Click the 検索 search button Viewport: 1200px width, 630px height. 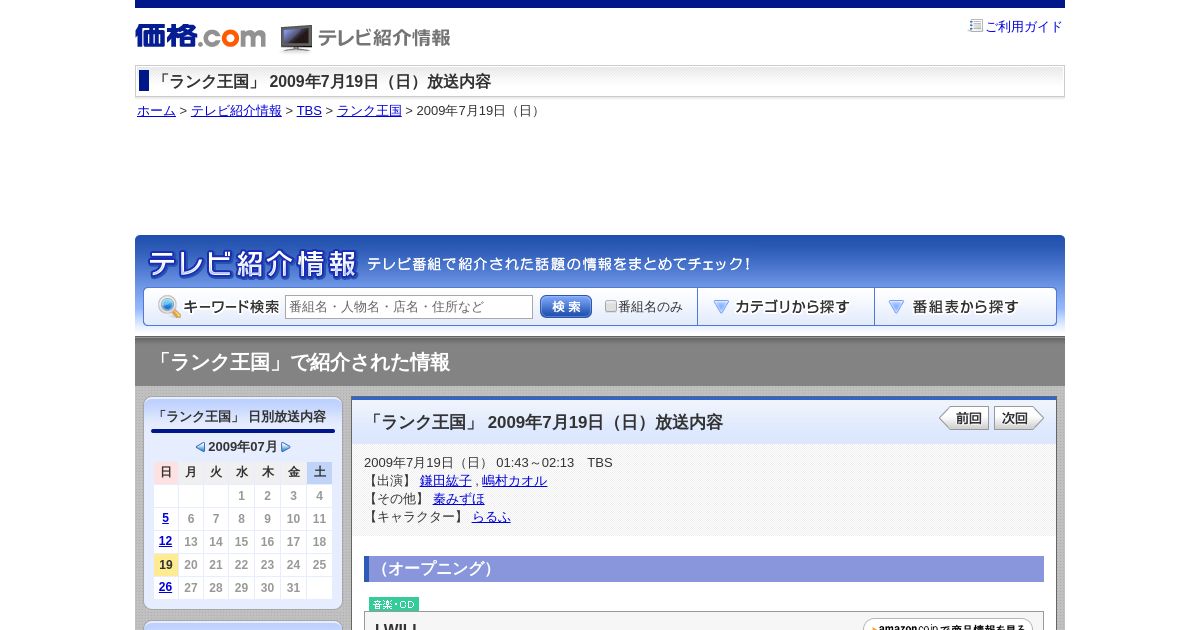[566, 307]
